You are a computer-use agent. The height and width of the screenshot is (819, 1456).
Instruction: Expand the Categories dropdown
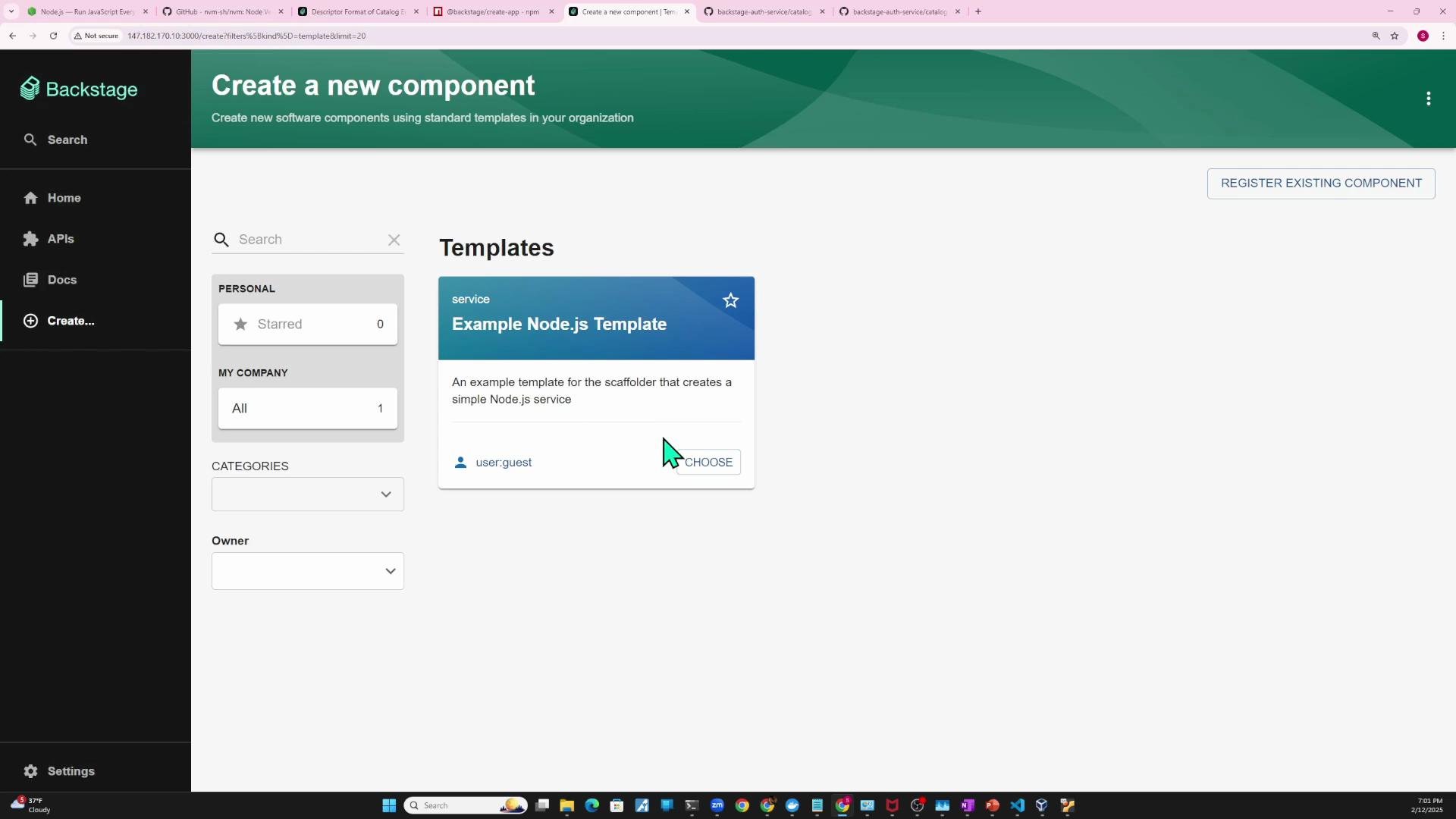(308, 494)
